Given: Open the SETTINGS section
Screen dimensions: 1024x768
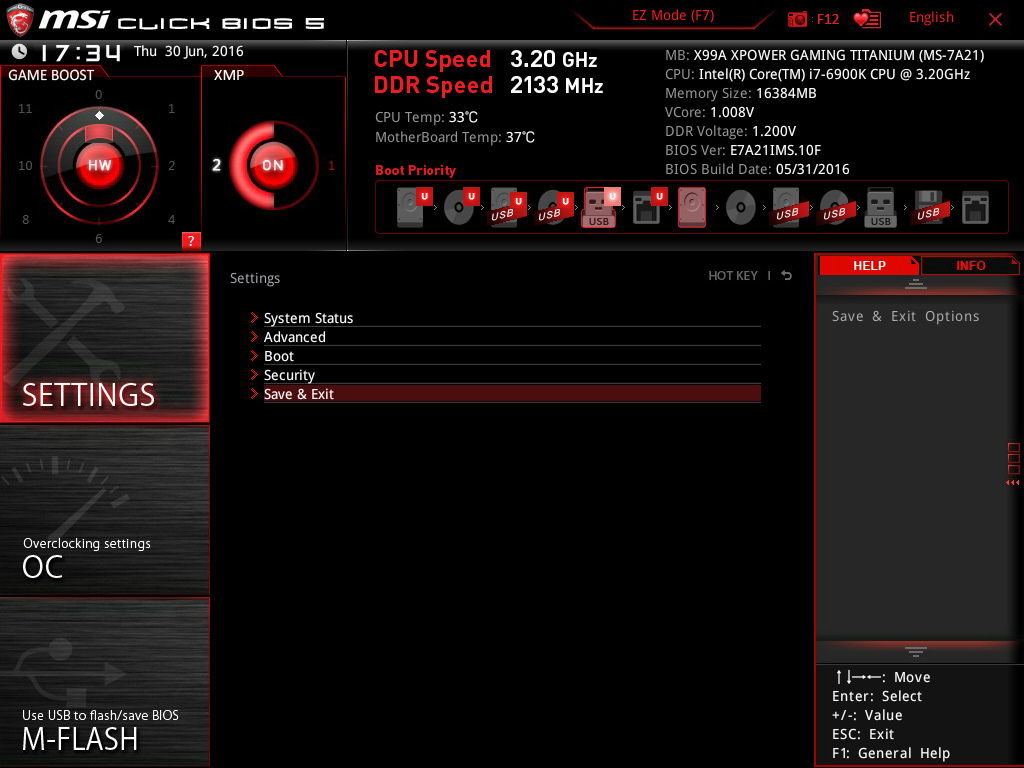Looking at the screenshot, I should click(104, 338).
